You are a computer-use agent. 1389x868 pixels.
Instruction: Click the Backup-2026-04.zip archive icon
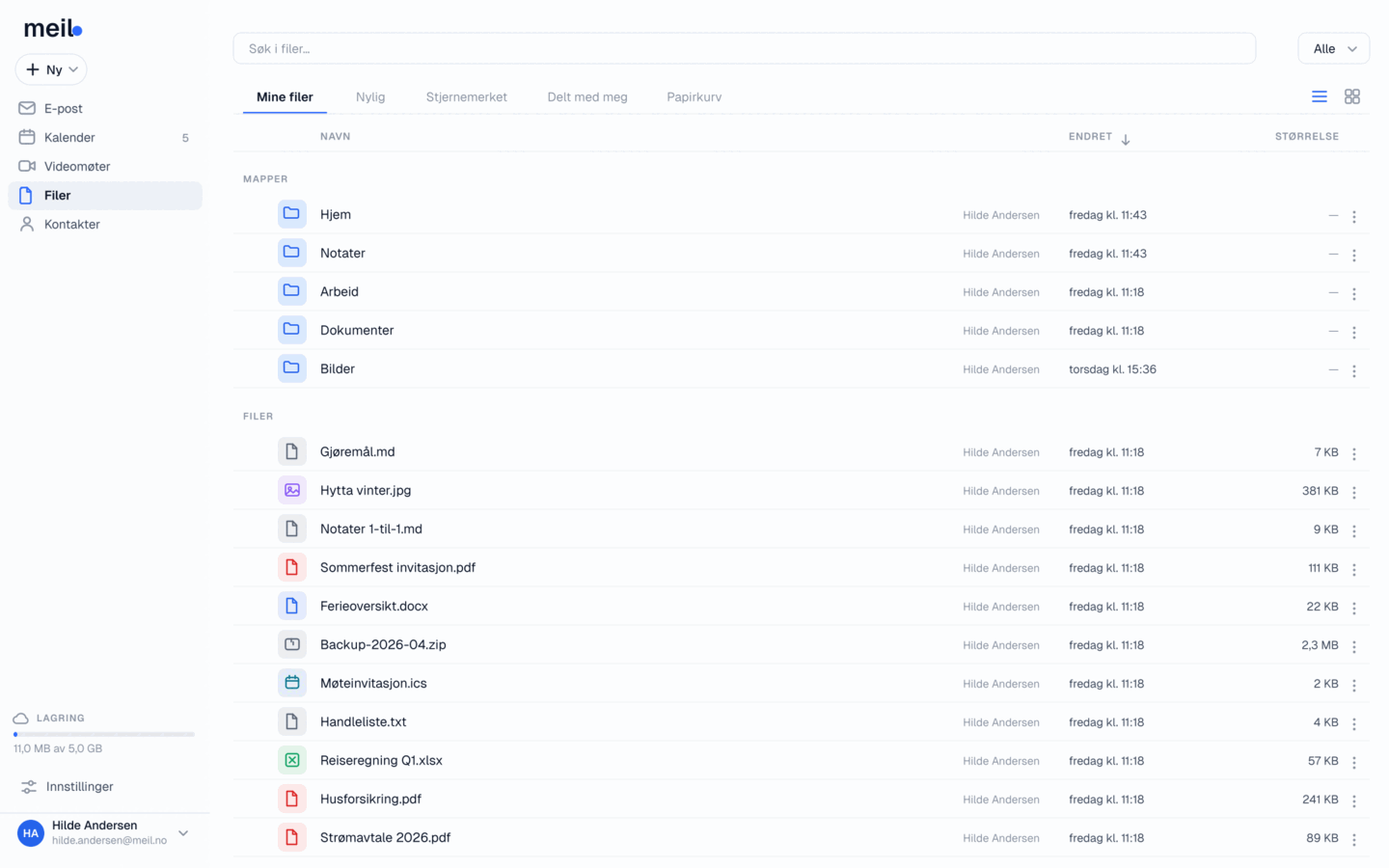pyautogui.click(x=292, y=644)
